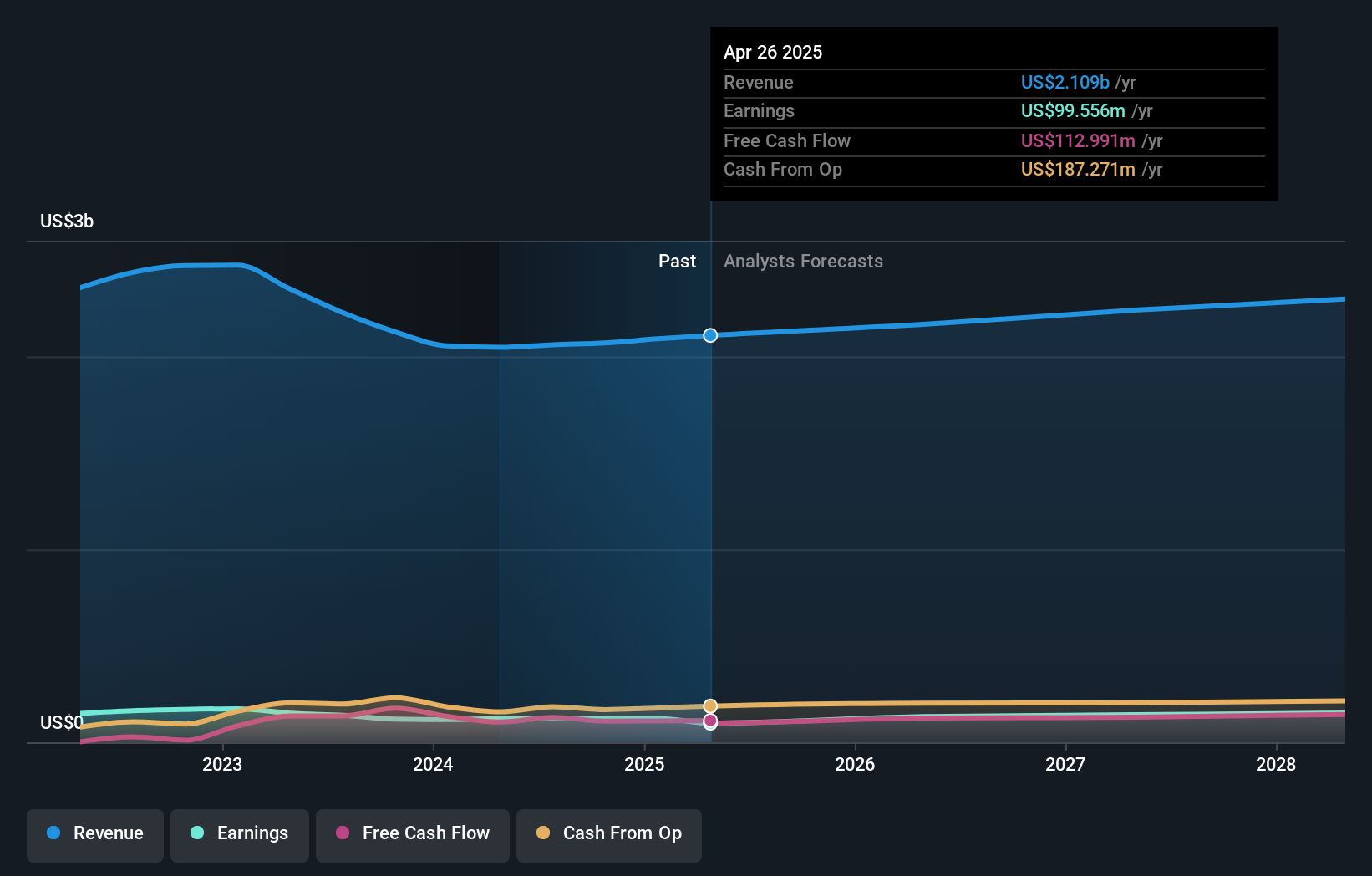The height and width of the screenshot is (876, 1372).
Task: Toggle the Free Cash Flow legend button
Action: click(413, 835)
